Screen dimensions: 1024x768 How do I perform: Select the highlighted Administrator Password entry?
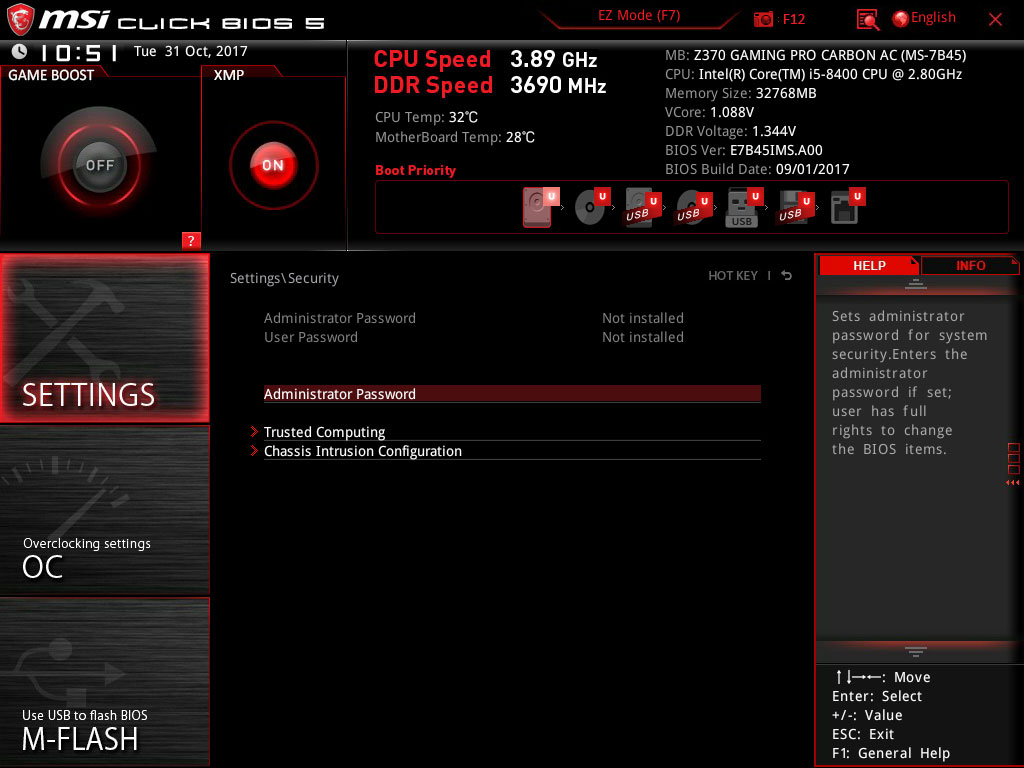(x=512, y=394)
